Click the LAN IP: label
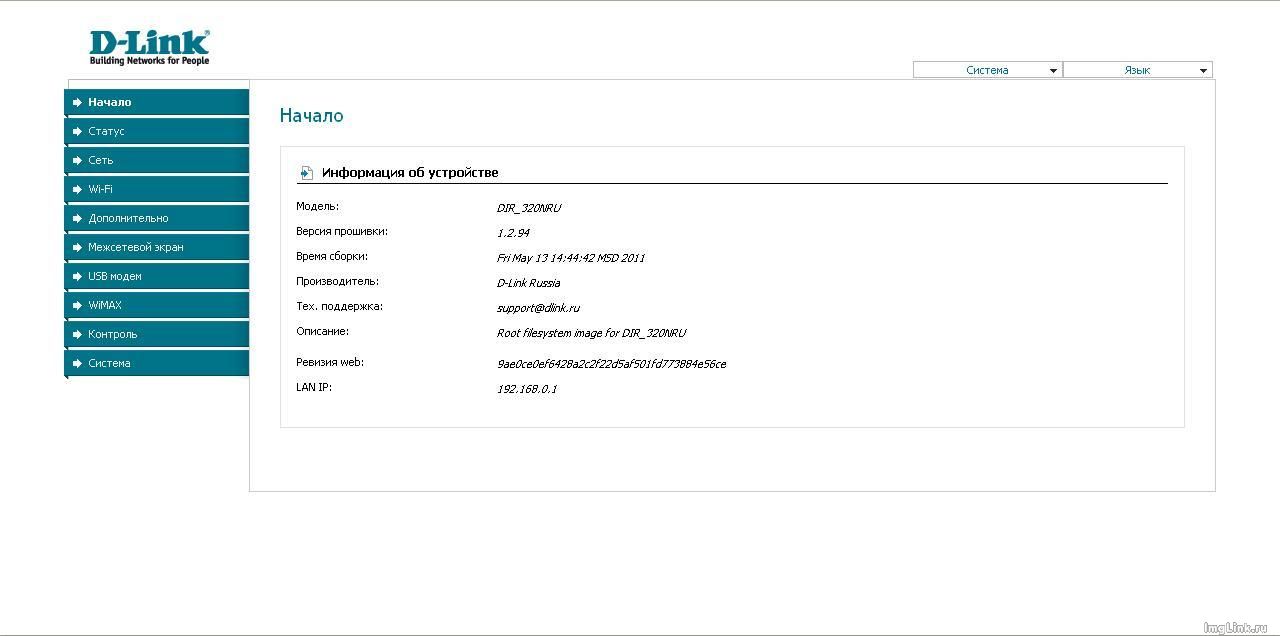Screen dimensions: 1280x636 [x=314, y=388]
